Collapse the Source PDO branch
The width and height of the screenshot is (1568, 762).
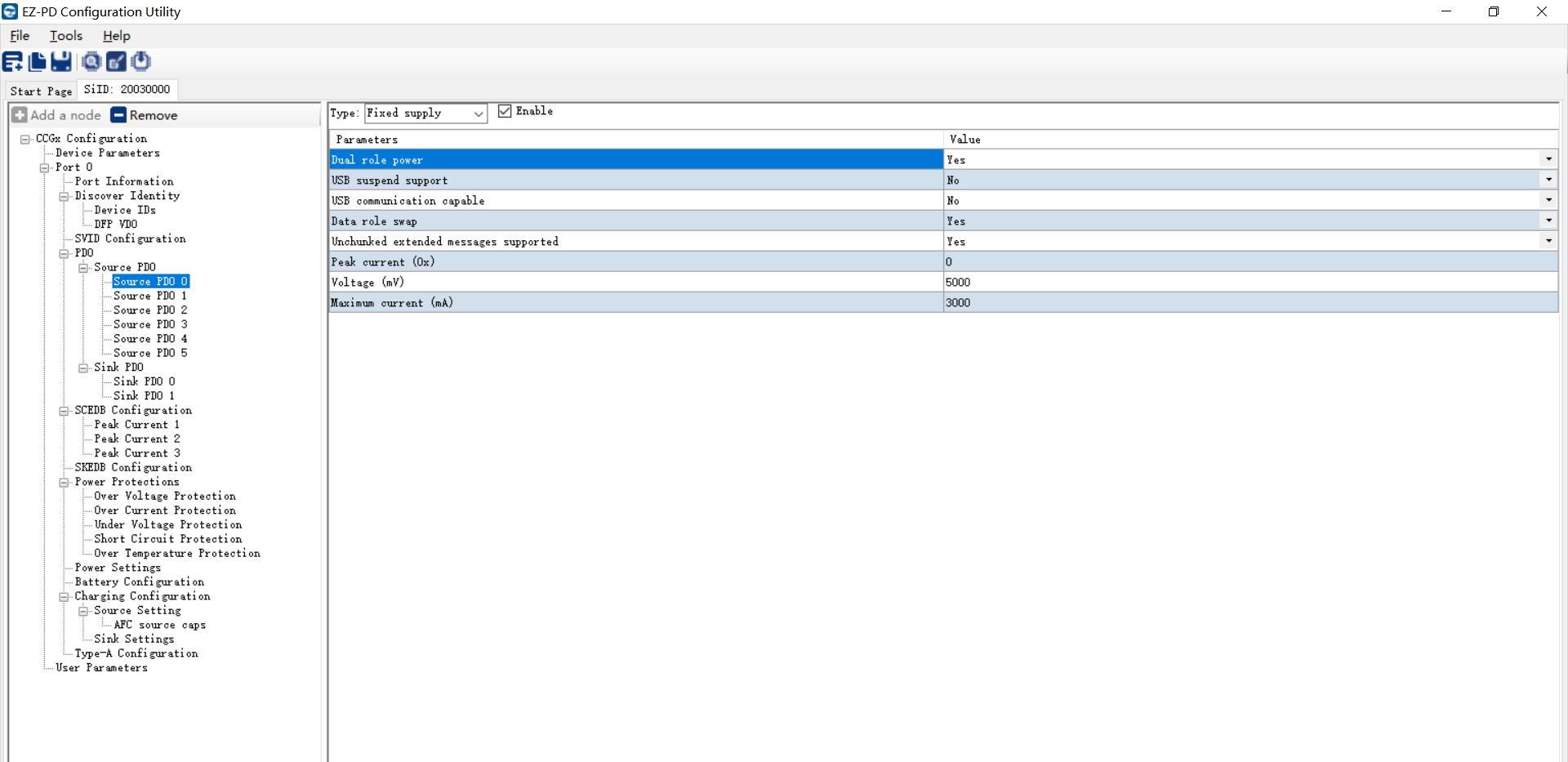[83, 268]
